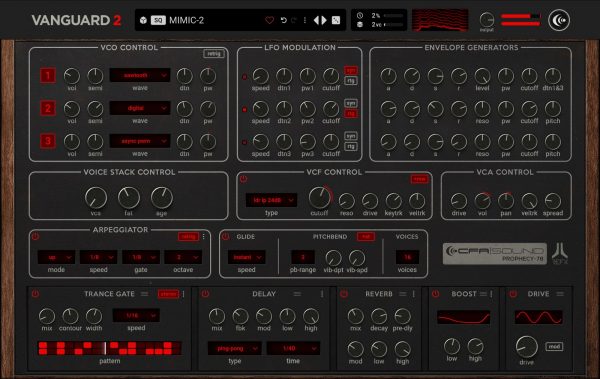The image size is (600, 379).
Task: Load the previous preset with the left arrow
Action: [316, 20]
